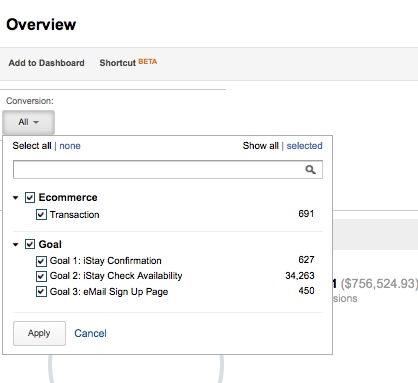Collapse the Ecommerce group arrow
This screenshot has width=418, height=383.
click(15, 198)
